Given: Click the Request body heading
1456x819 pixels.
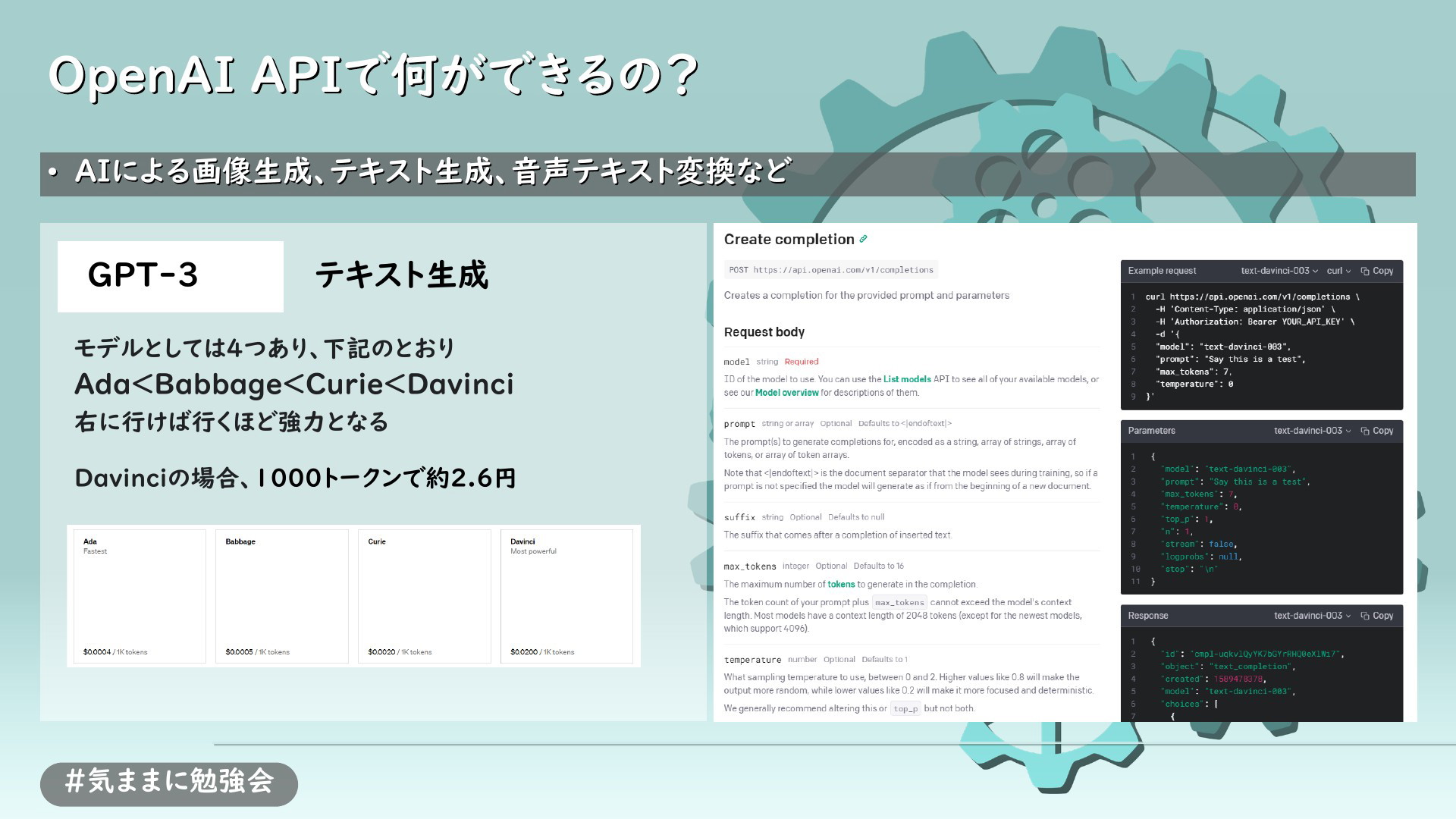Looking at the screenshot, I should click(x=764, y=332).
